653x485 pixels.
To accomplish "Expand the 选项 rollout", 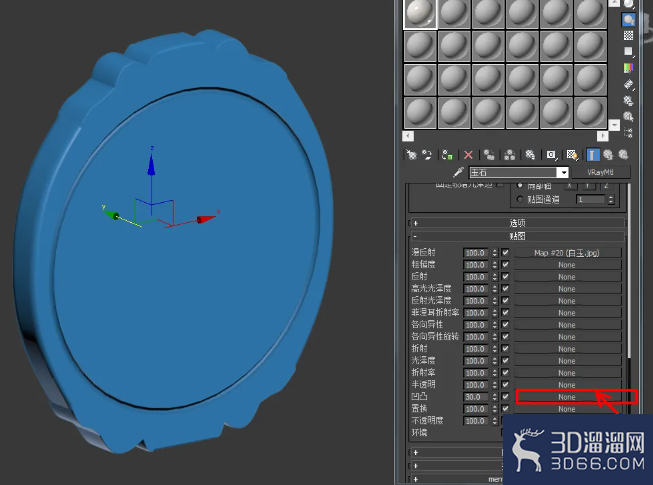I will [x=517, y=223].
